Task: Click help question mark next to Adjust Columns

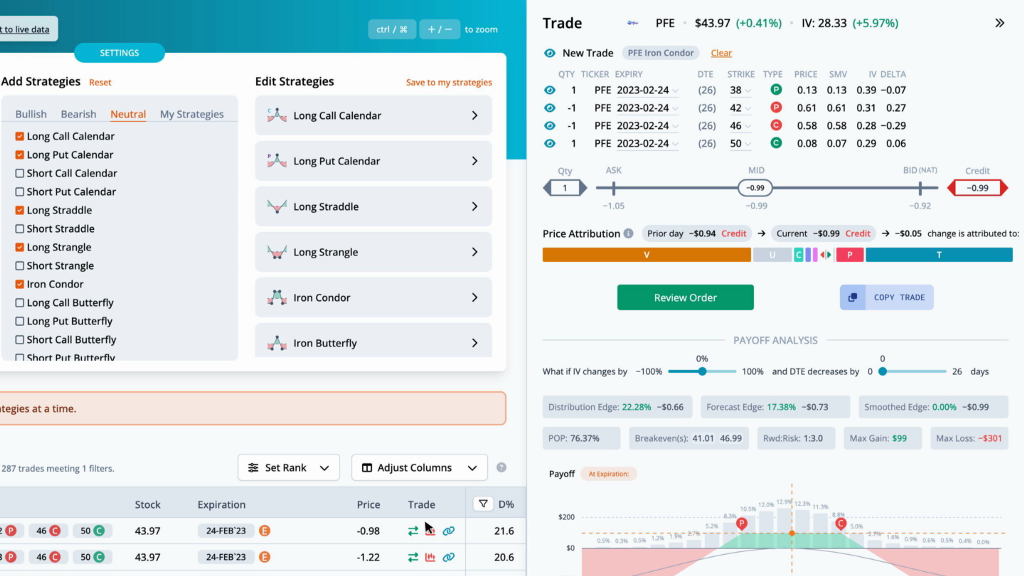Action: tap(502, 467)
